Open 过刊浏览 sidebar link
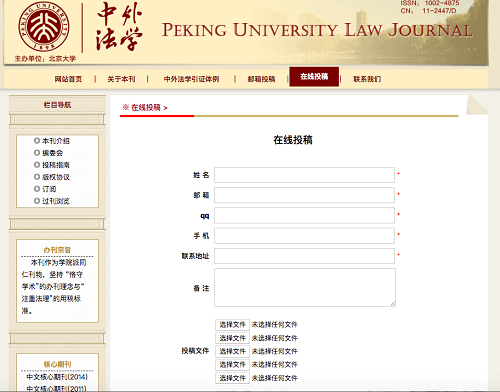This screenshot has height=392, width=500. 56,201
